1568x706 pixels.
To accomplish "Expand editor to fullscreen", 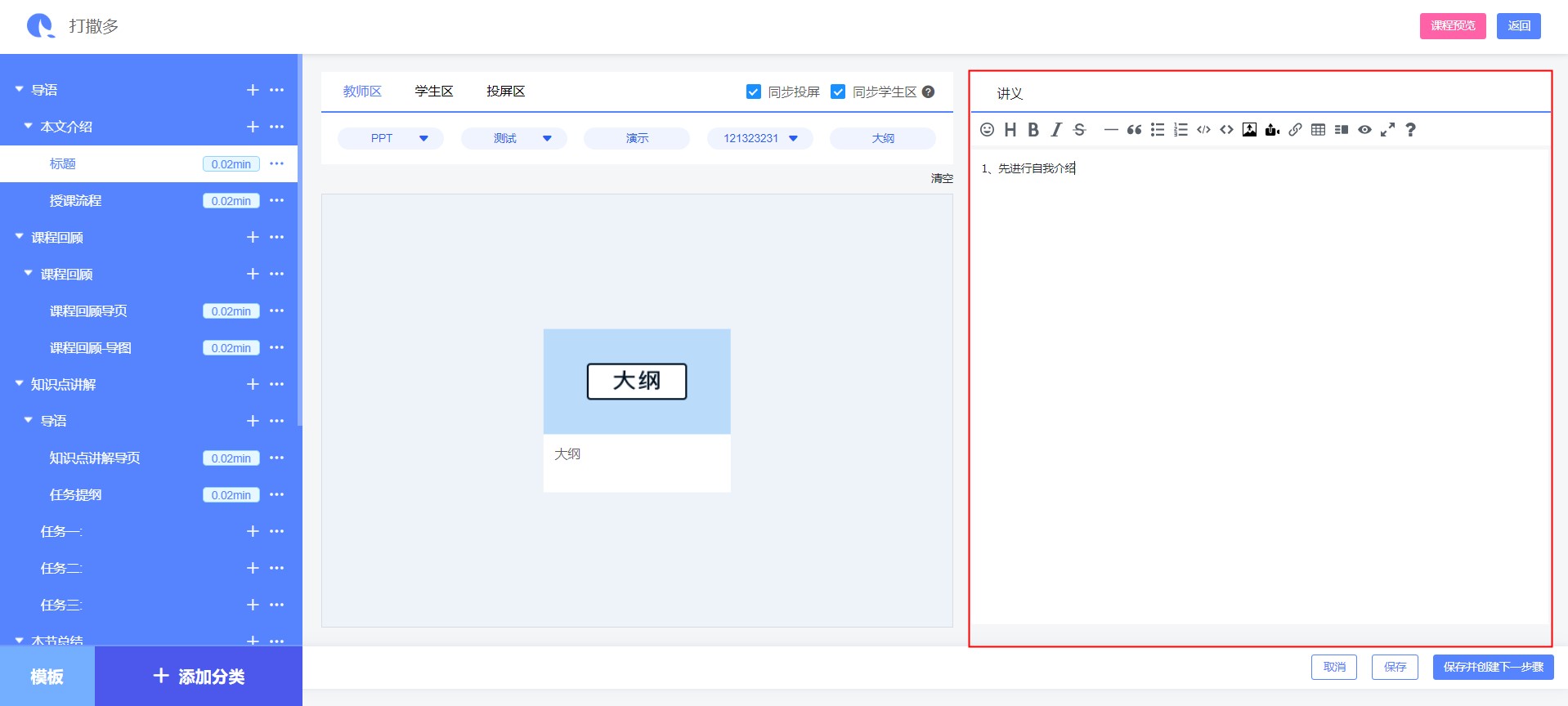I will [x=1387, y=129].
